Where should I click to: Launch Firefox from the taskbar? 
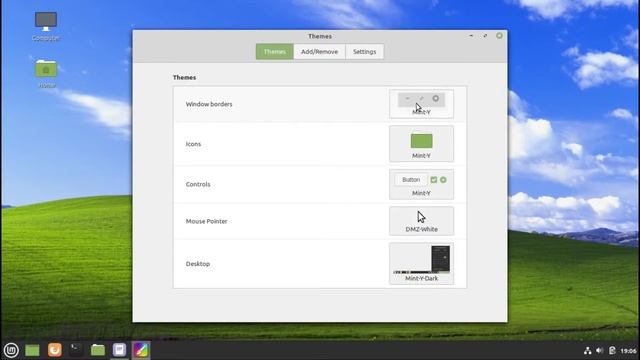55,350
